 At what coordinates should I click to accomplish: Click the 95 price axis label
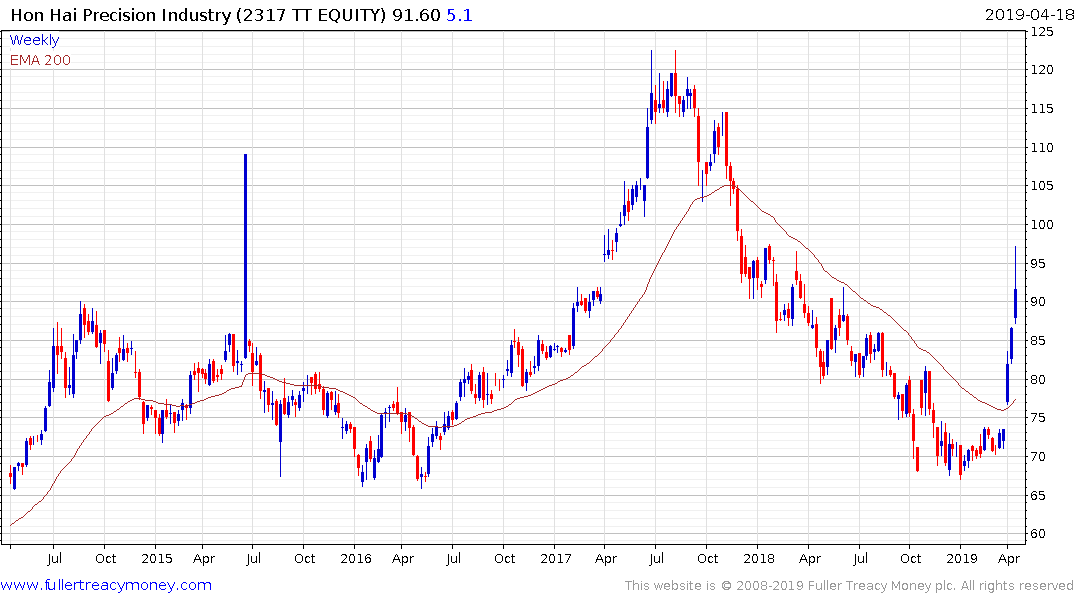1039,263
